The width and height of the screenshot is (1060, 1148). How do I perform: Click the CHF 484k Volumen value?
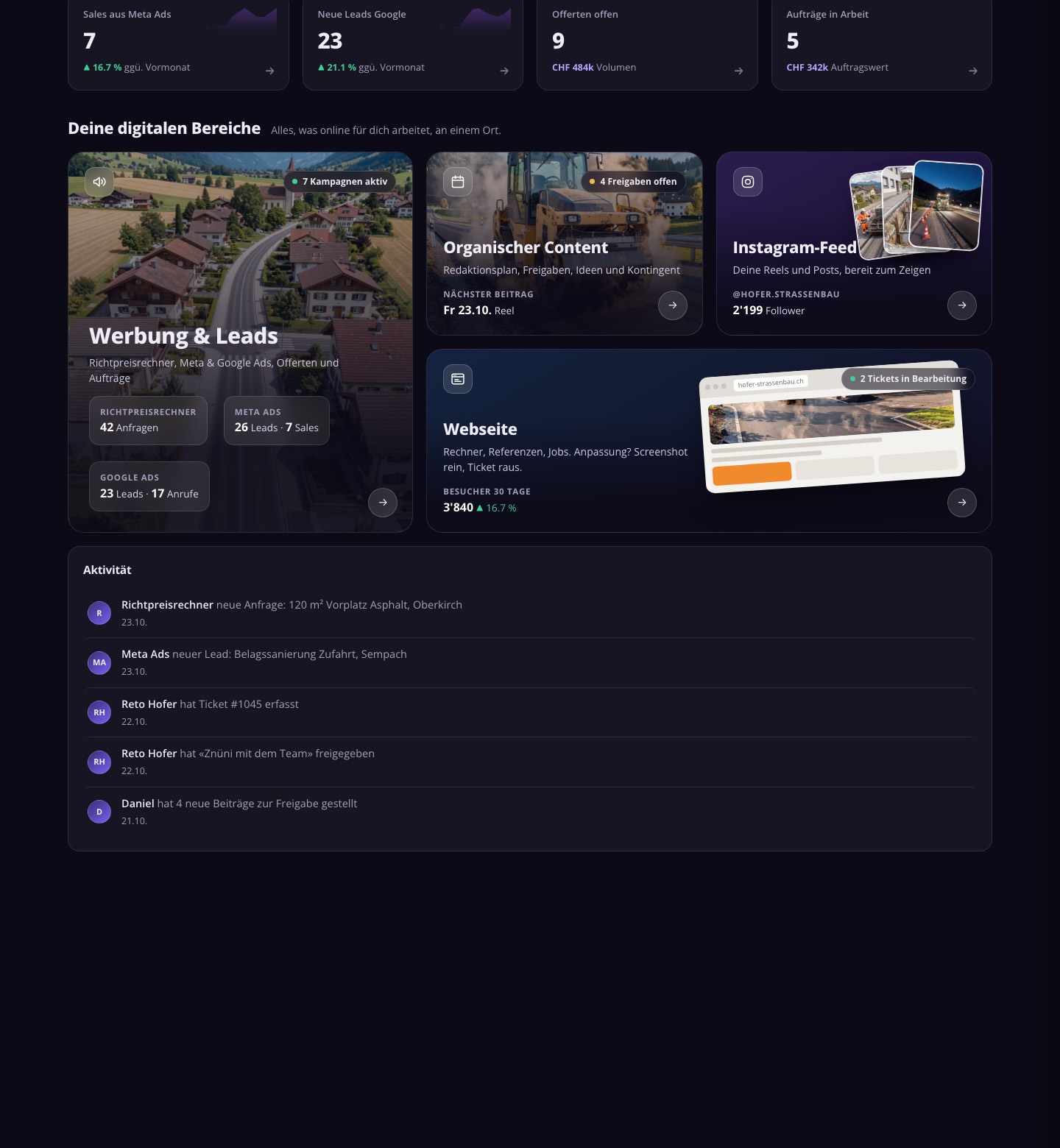point(594,67)
